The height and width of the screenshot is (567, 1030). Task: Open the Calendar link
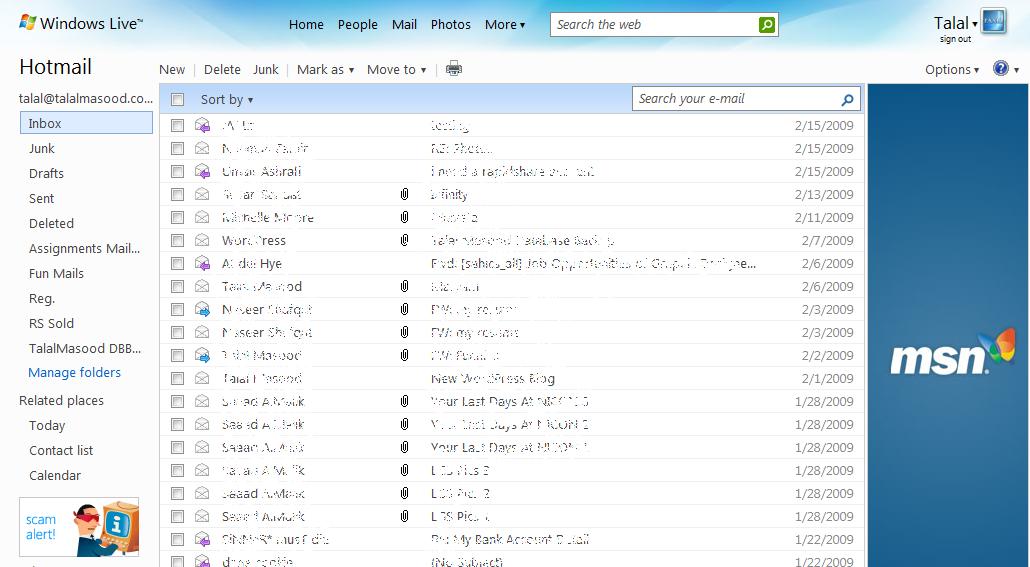(55, 475)
